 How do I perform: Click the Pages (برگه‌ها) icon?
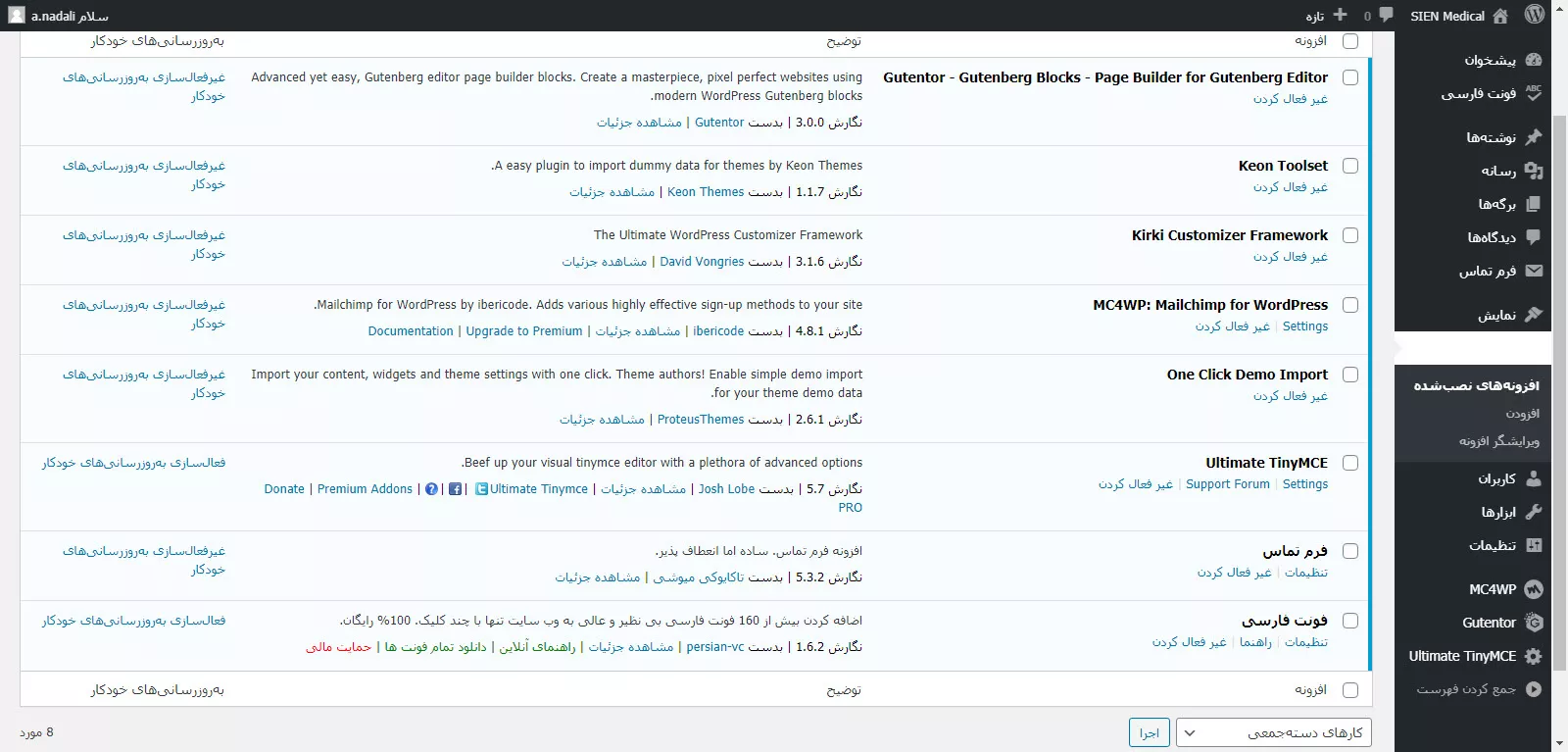click(1534, 204)
